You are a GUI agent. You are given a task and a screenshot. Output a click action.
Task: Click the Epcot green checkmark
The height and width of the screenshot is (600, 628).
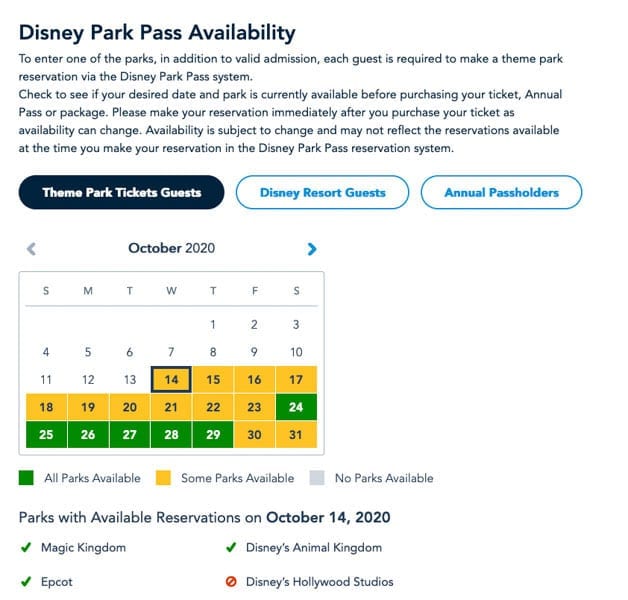coord(25,582)
